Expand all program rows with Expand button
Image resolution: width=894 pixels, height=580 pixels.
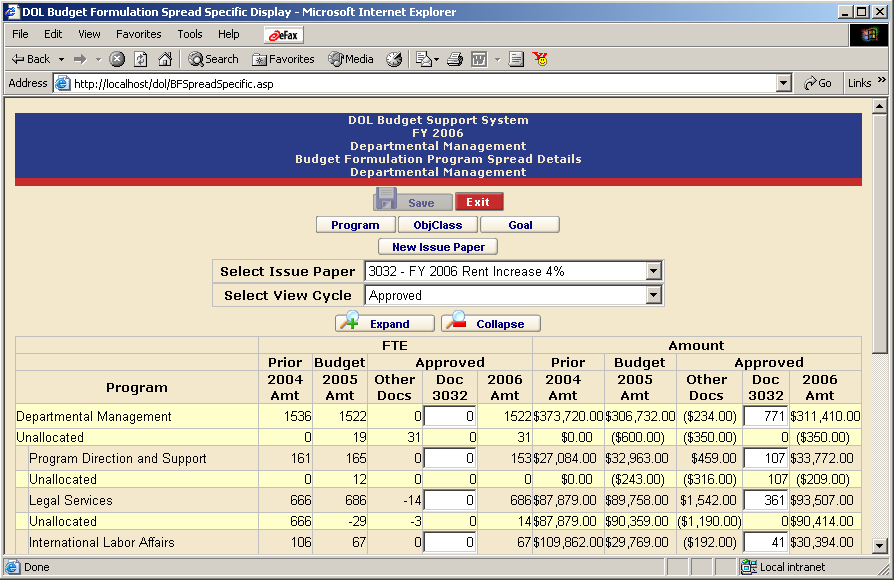click(385, 323)
